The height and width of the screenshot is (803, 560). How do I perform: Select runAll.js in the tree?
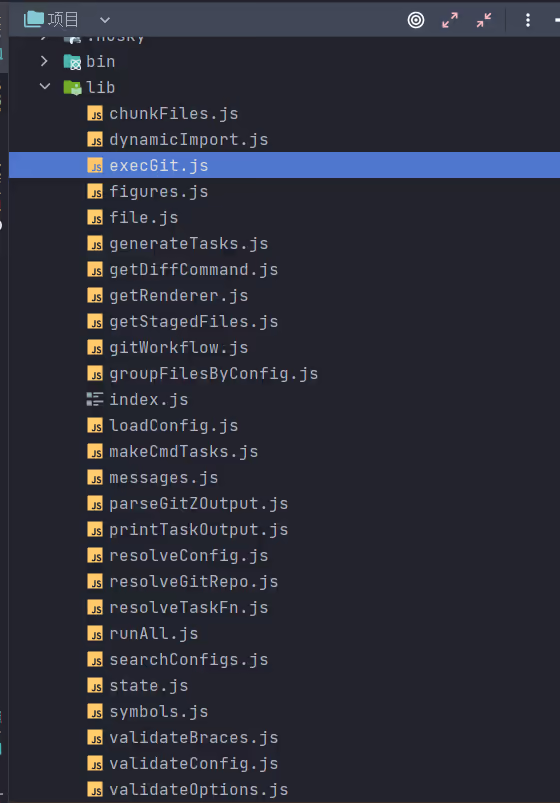click(154, 633)
